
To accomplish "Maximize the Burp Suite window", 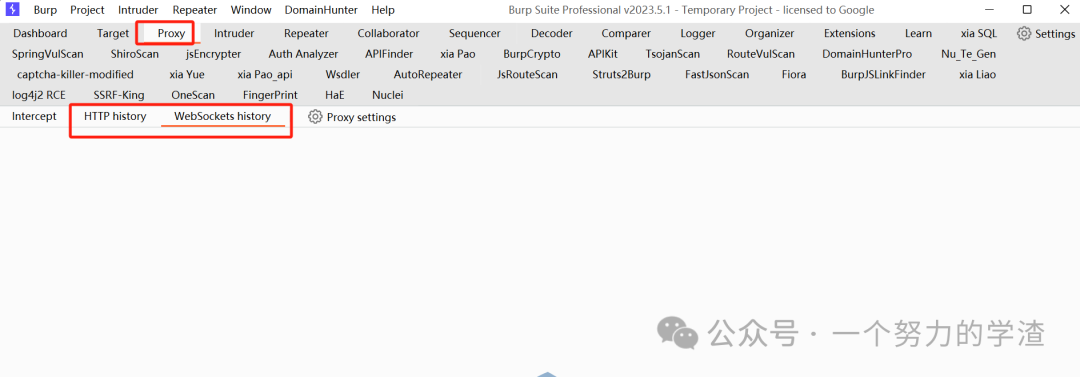I will 1027,10.
